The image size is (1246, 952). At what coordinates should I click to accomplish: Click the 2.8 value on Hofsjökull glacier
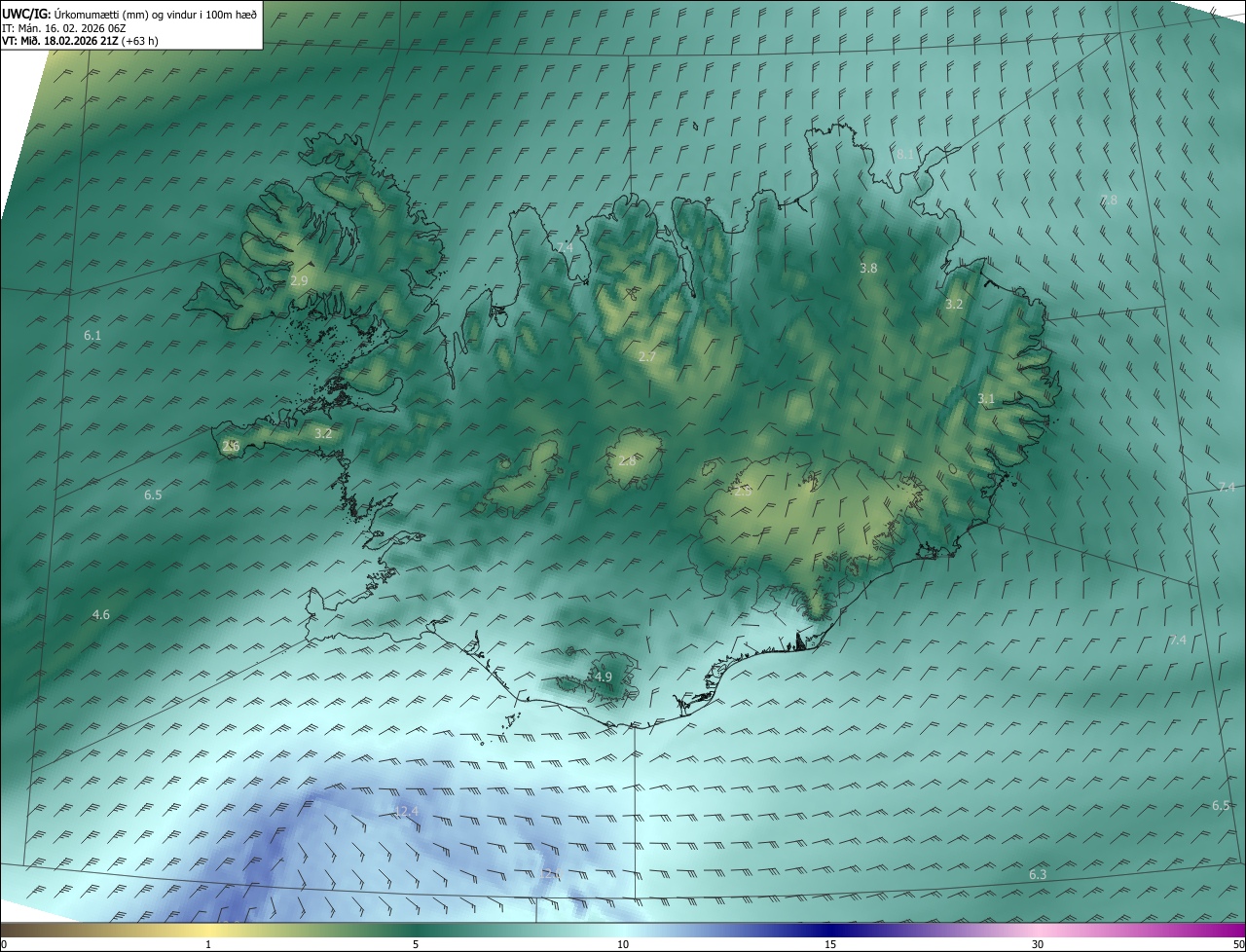point(627,461)
